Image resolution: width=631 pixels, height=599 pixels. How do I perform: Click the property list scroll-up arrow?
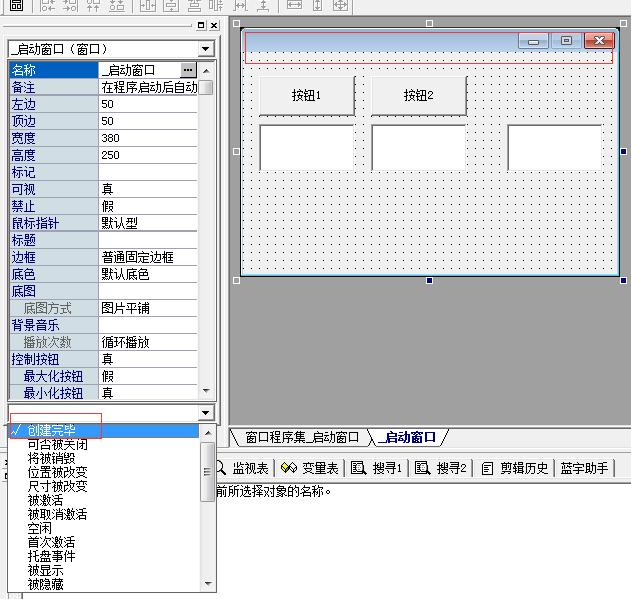pos(206,71)
